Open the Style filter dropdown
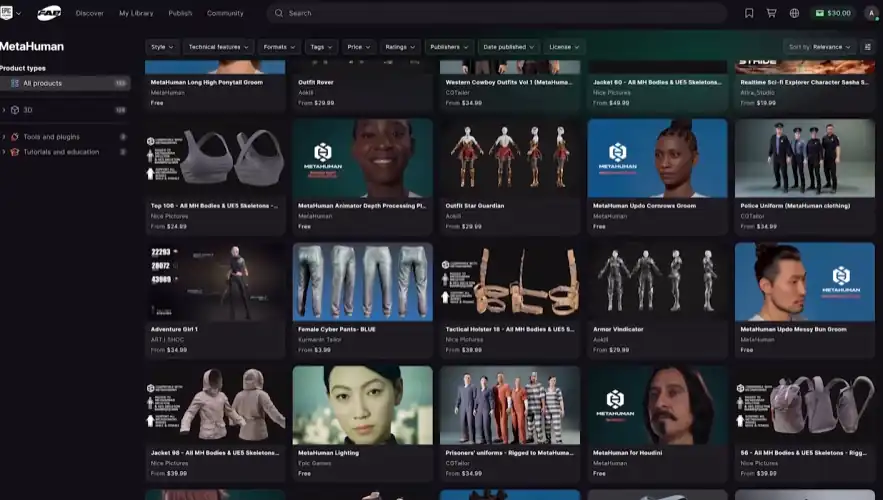 pyautogui.click(x=162, y=47)
